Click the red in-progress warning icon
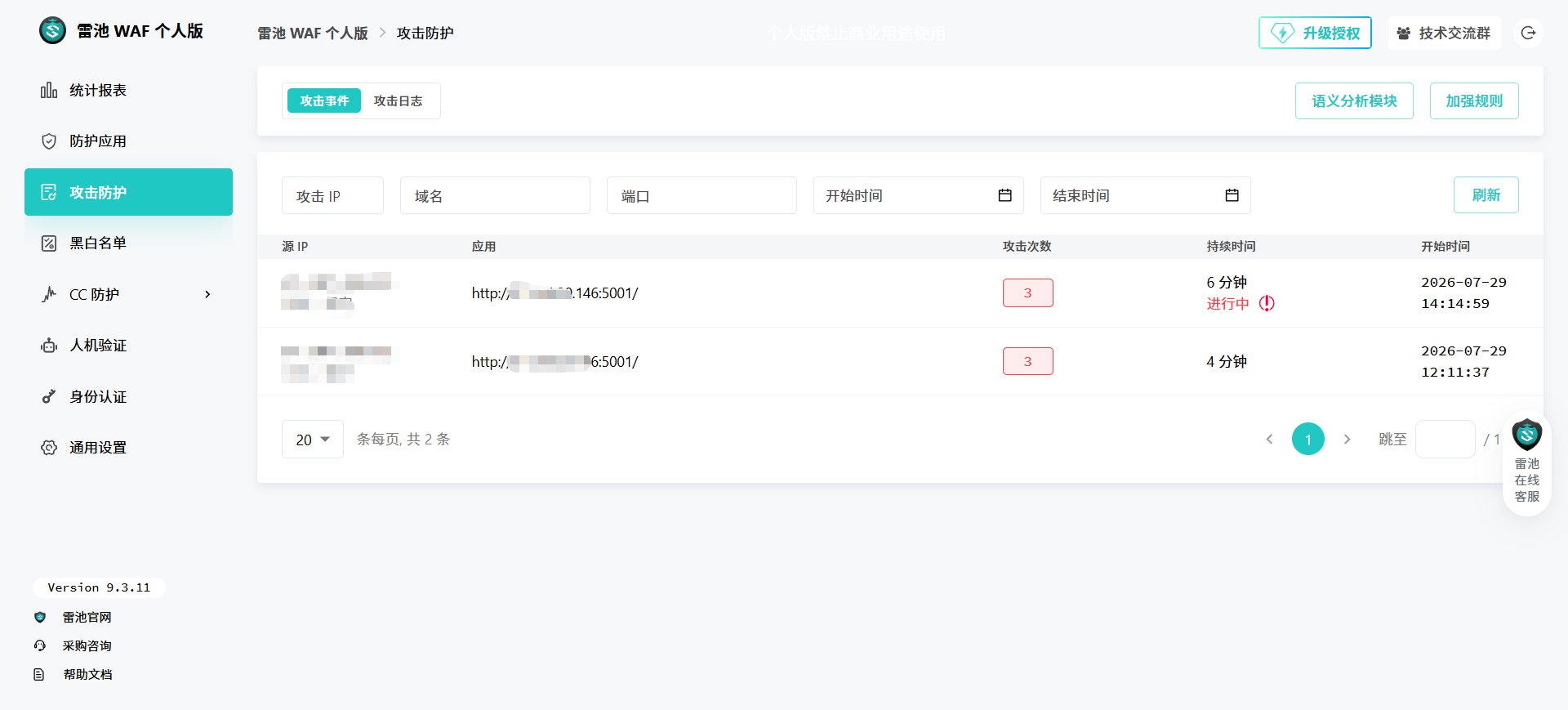Image resolution: width=1568 pixels, height=710 pixels. [1267, 303]
